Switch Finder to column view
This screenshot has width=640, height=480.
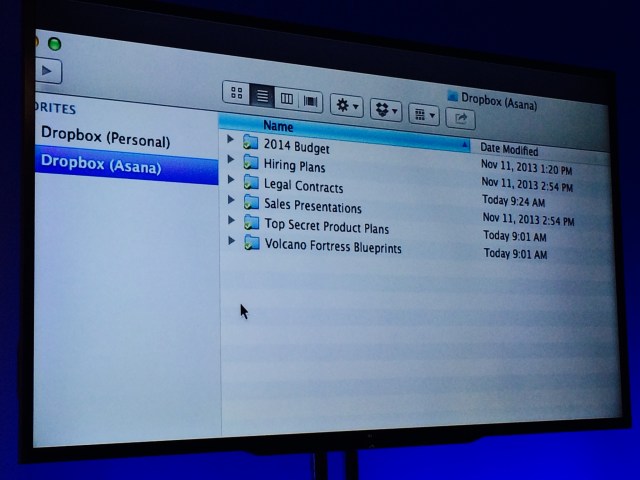coord(287,99)
